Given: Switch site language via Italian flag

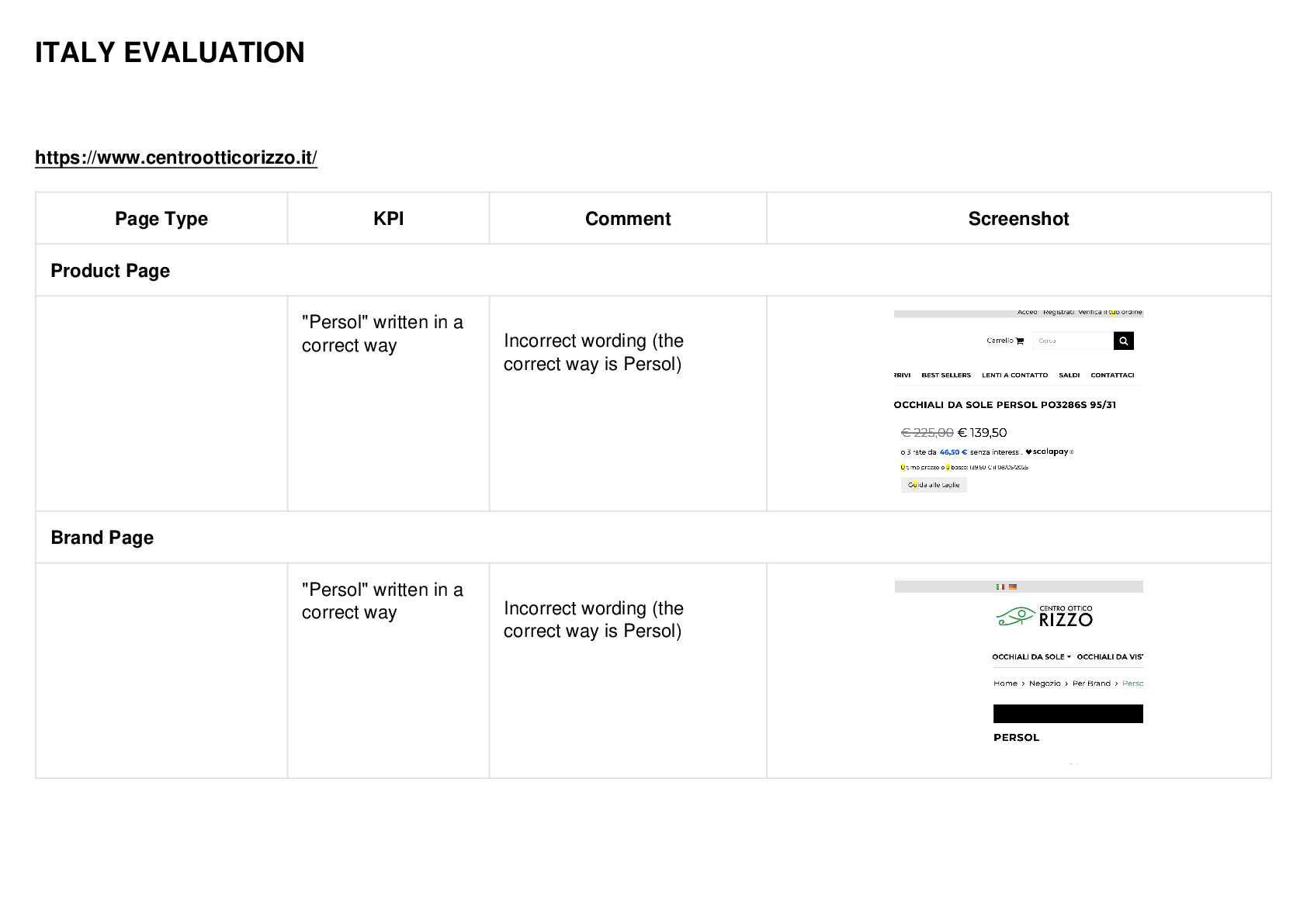Looking at the screenshot, I should click(x=1000, y=587).
